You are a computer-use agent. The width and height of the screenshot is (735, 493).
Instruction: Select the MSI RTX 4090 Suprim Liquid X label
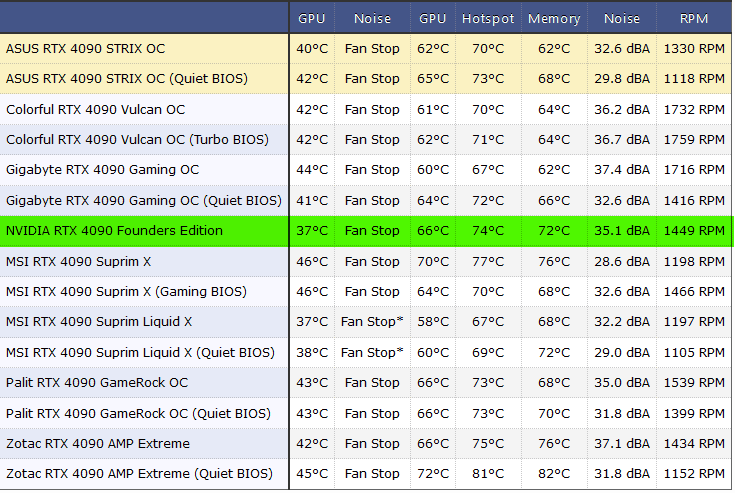point(99,321)
